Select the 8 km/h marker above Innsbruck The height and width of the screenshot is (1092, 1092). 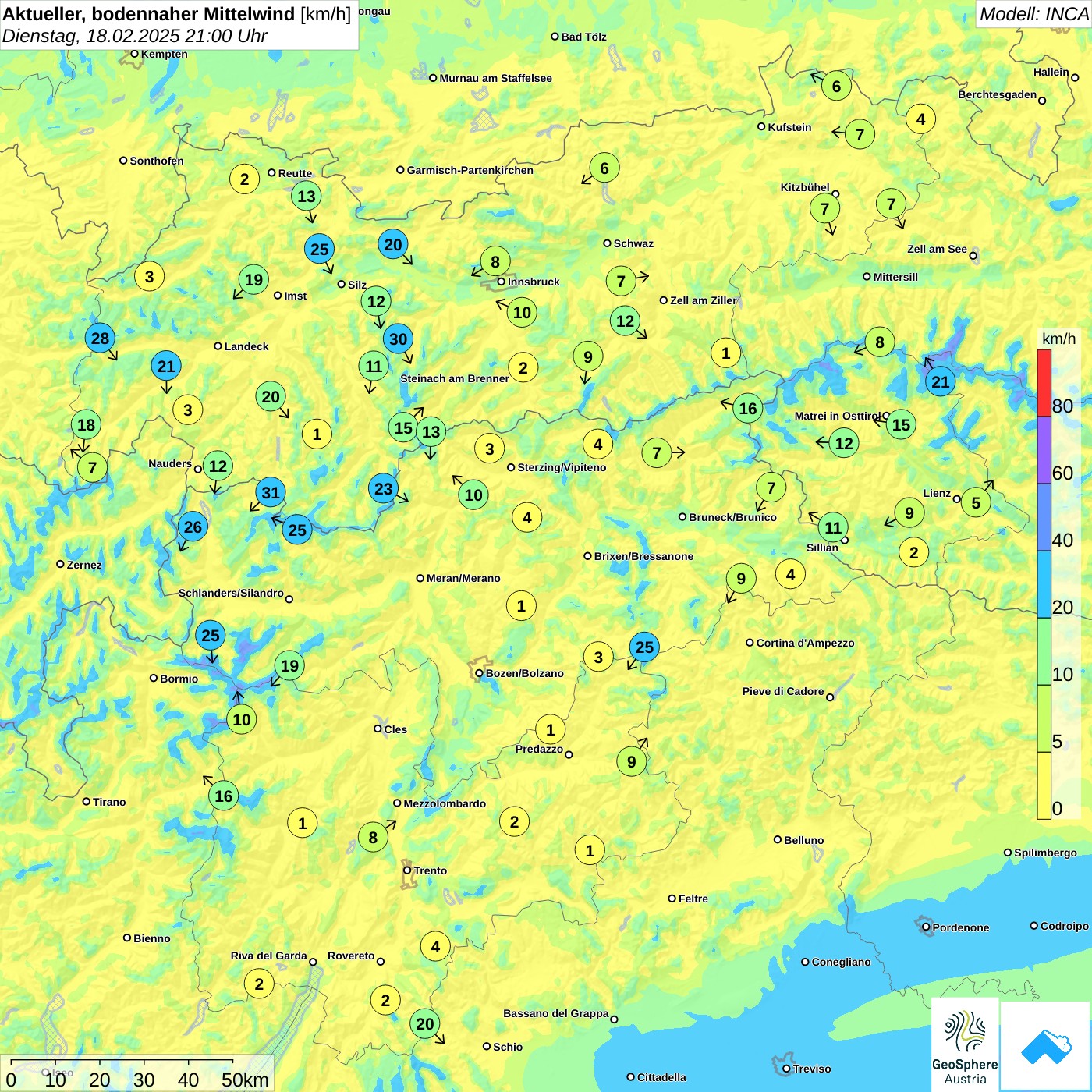495,261
